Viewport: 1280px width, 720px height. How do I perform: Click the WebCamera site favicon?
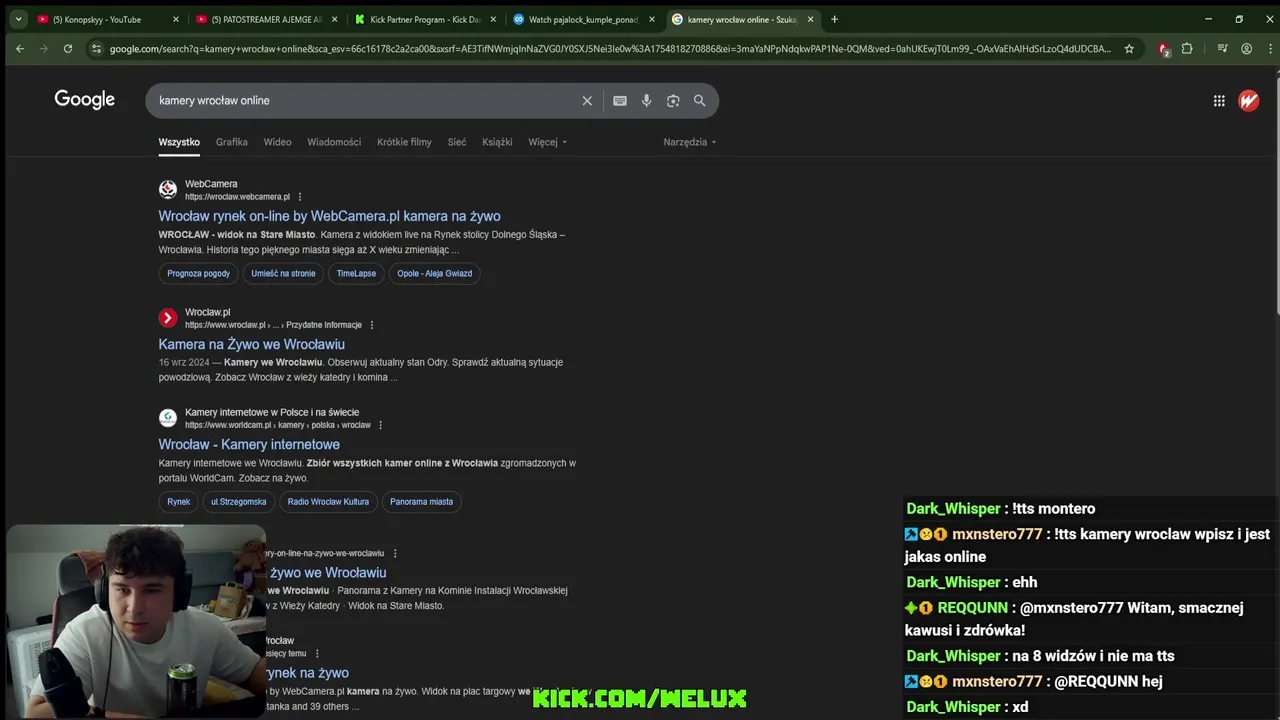[x=168, y=189]
